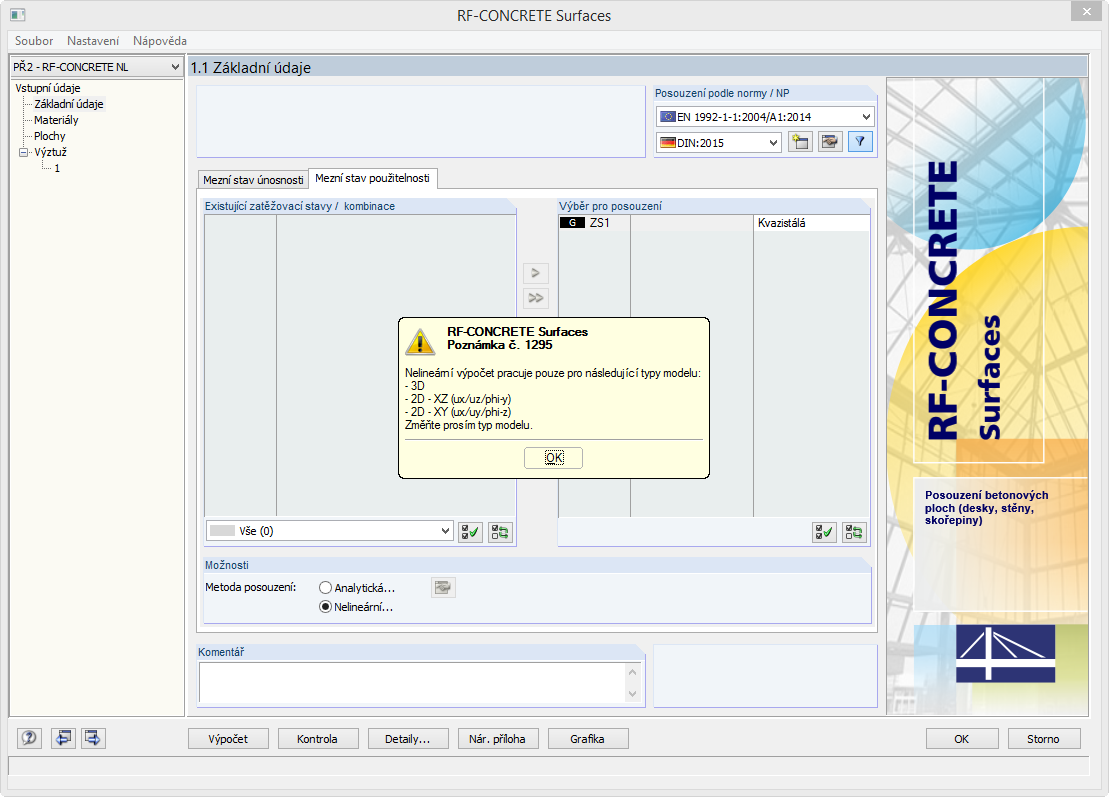Open the Nastavení menu

tap(93, 41)
